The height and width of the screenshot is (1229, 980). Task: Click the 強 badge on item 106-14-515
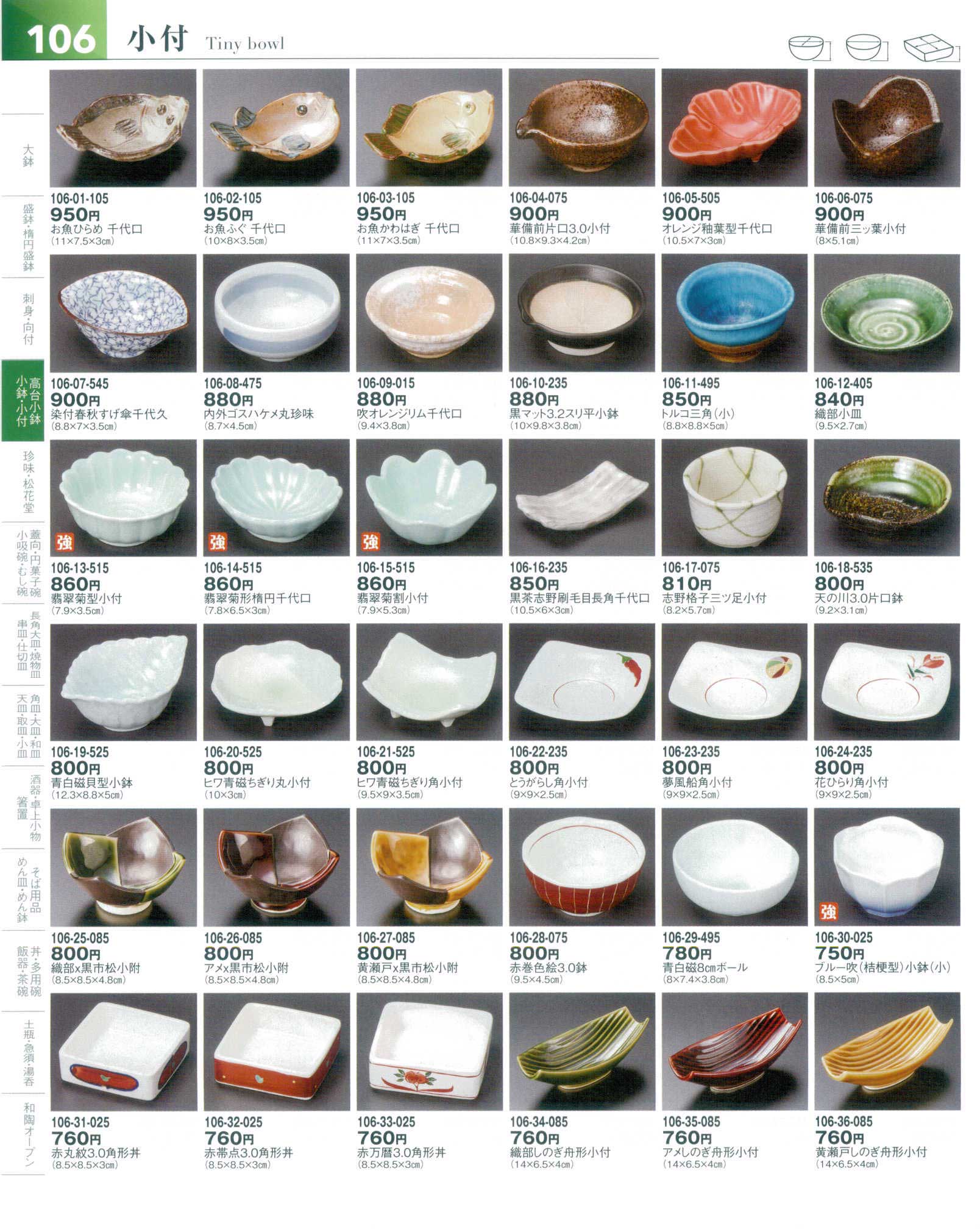pos(217,542)
